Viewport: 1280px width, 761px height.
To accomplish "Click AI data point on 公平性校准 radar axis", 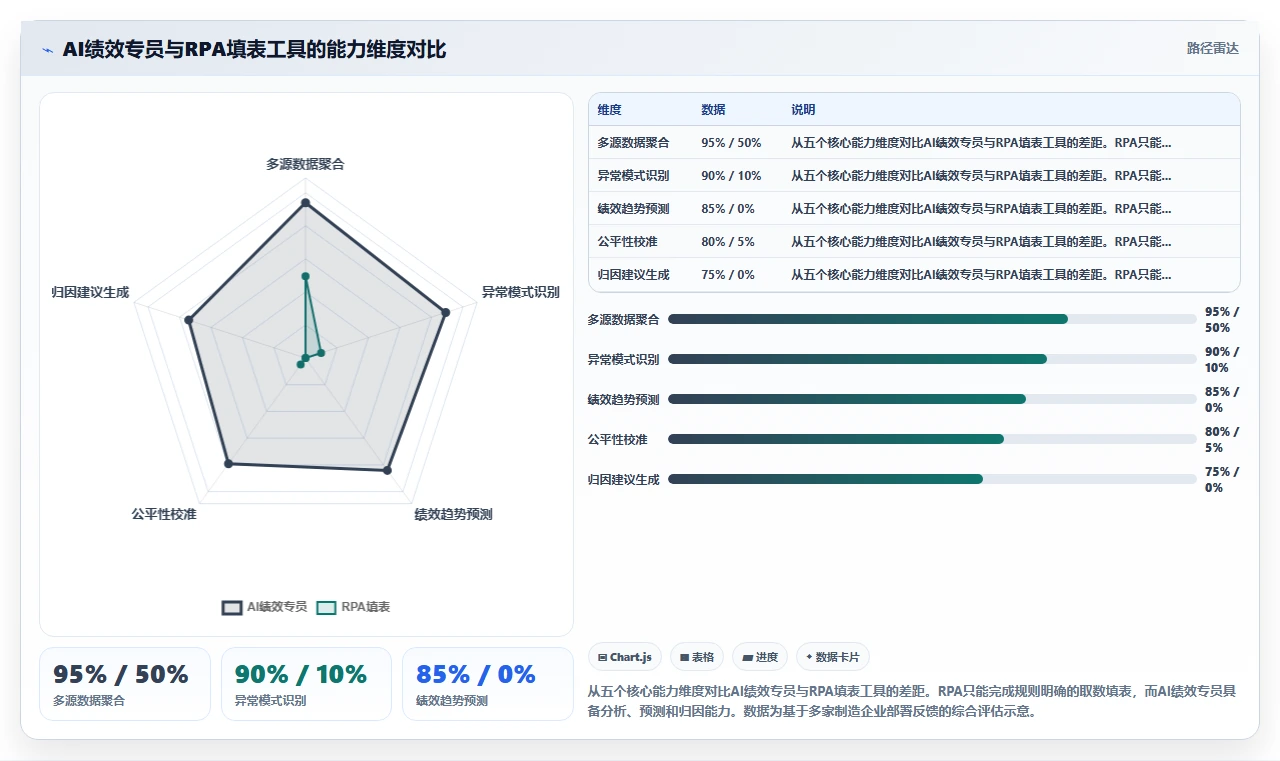I will 229,463.
